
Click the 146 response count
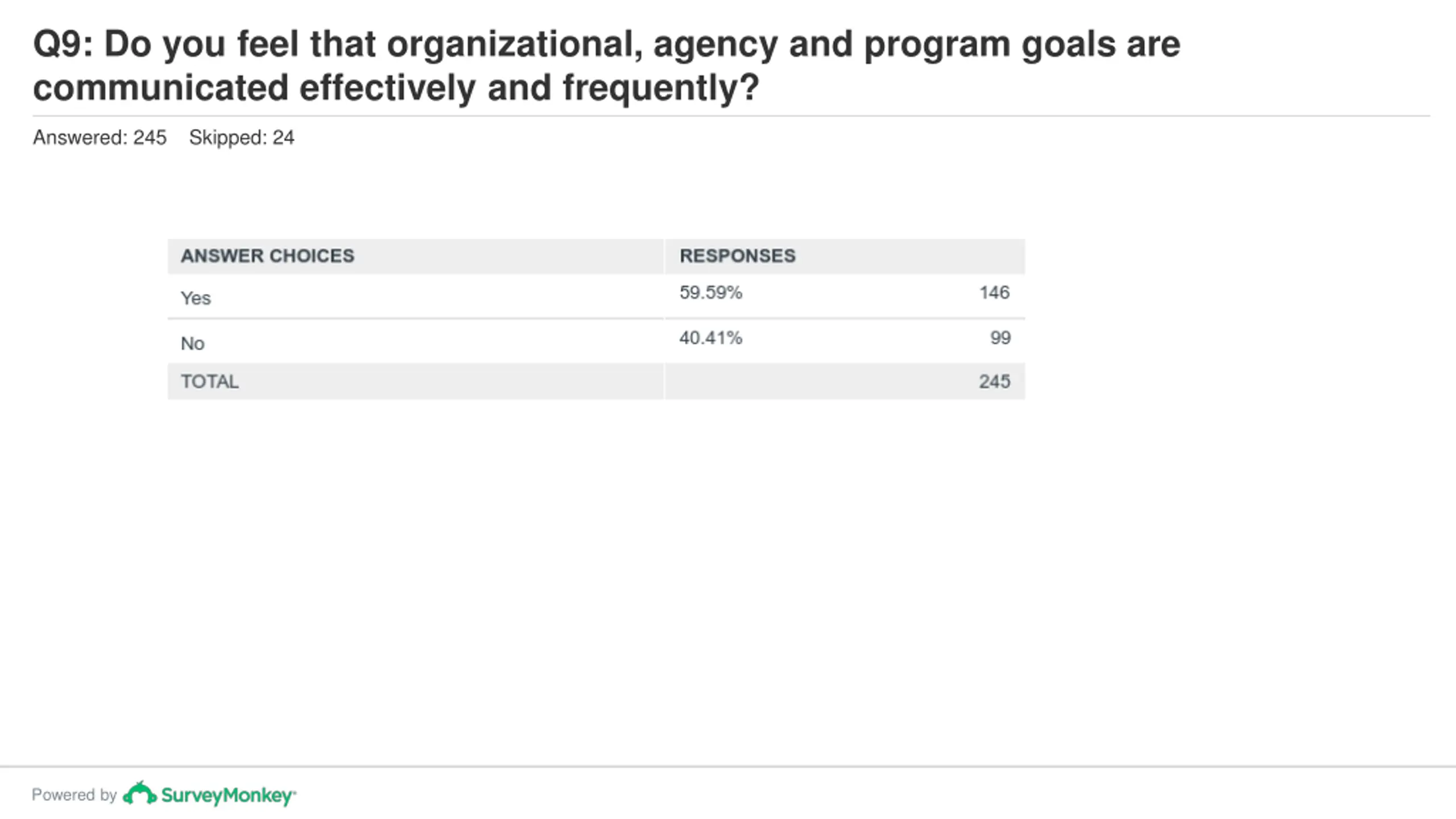coord(995,292)
